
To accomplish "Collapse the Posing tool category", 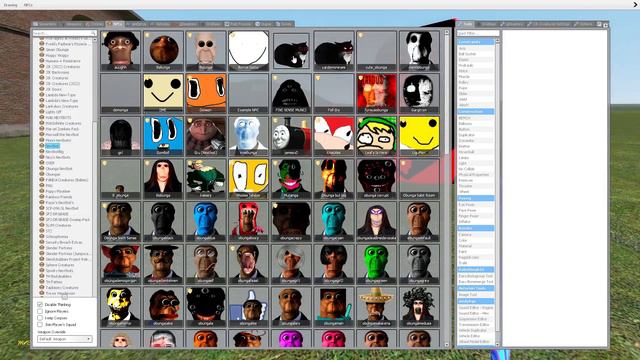I will (x=476, y=198).
